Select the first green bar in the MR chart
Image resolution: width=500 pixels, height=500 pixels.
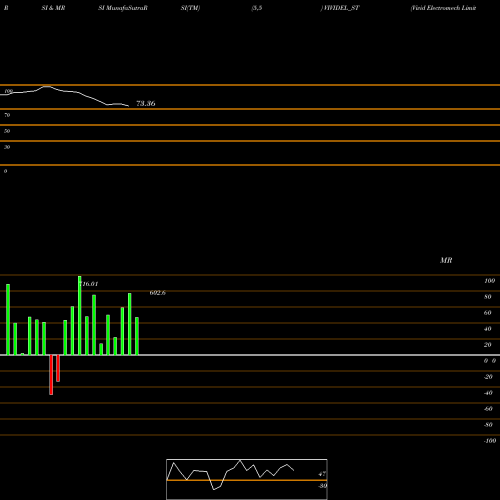point(8,320)
